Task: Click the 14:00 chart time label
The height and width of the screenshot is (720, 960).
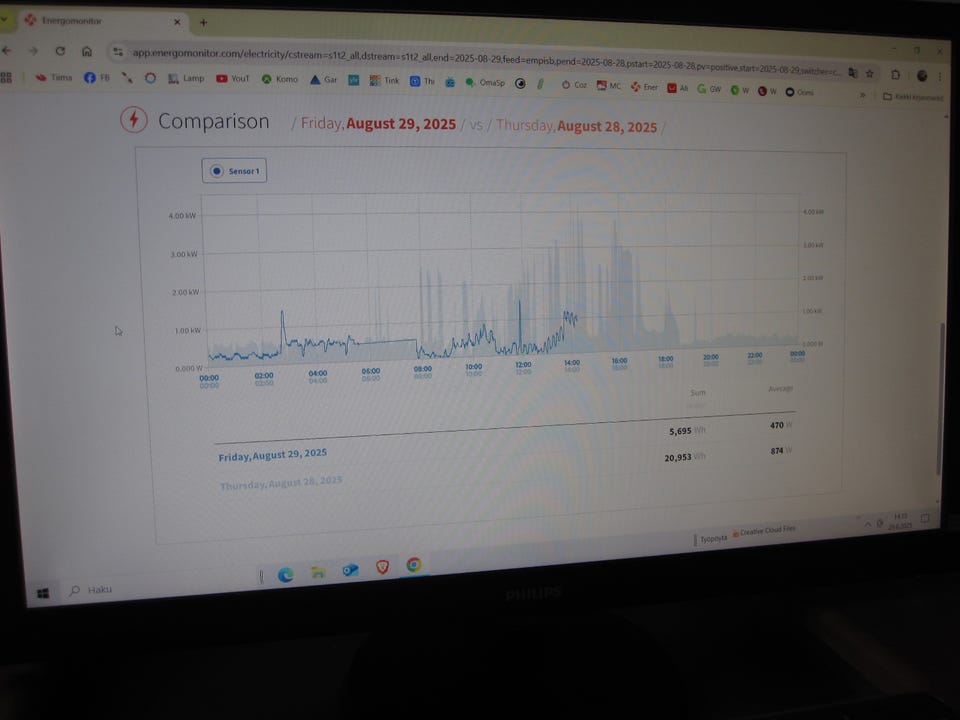Action: [x=571, y=362]
